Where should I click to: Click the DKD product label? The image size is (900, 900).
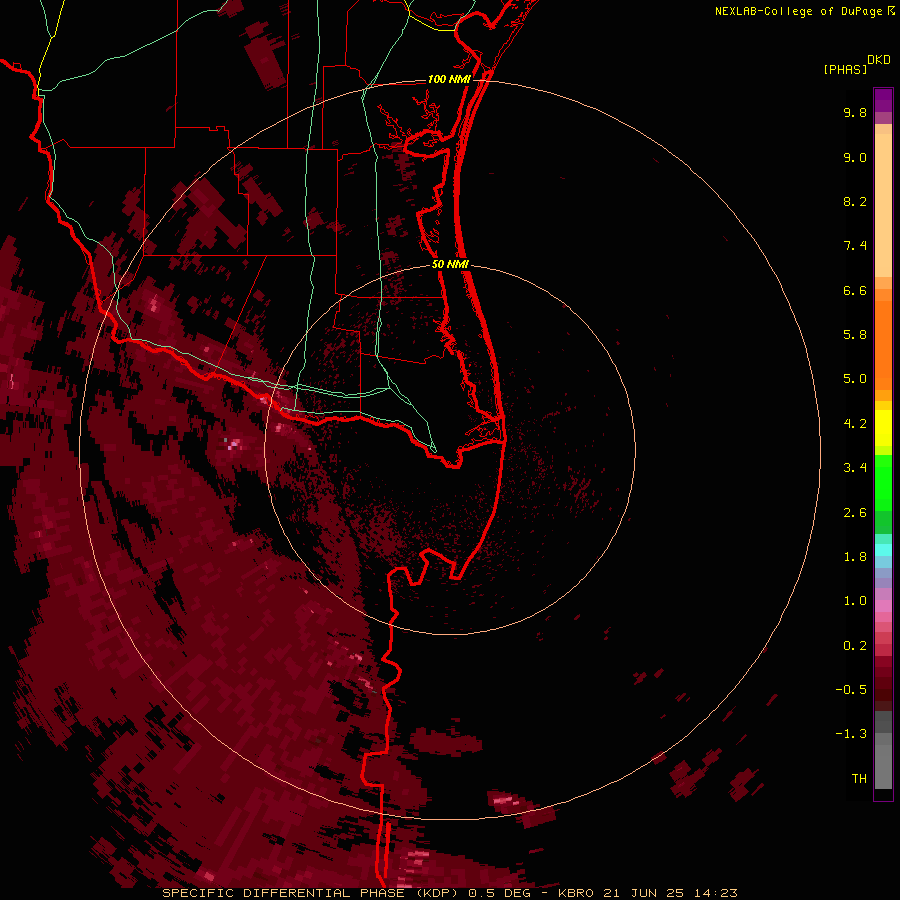[x=879, y=60]
